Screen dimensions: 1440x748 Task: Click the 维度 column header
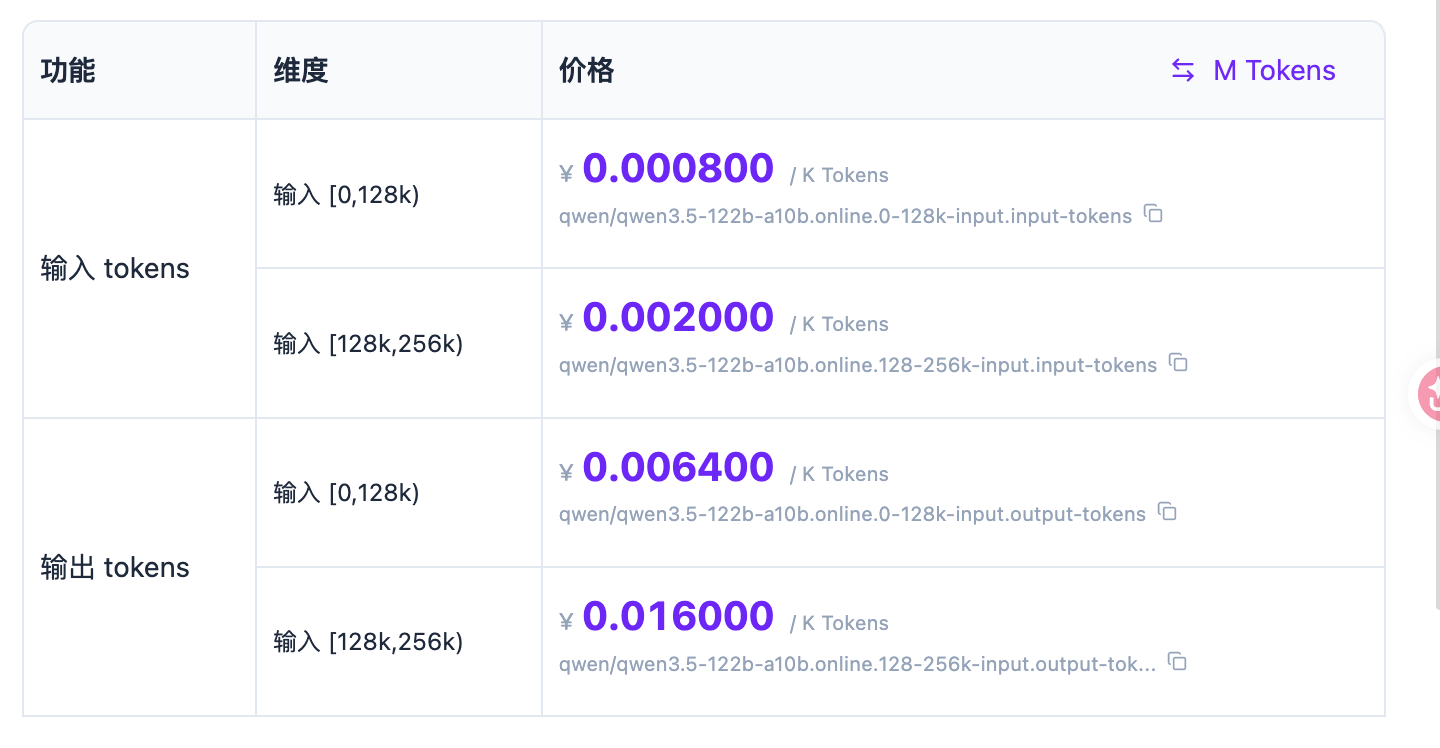300,70
